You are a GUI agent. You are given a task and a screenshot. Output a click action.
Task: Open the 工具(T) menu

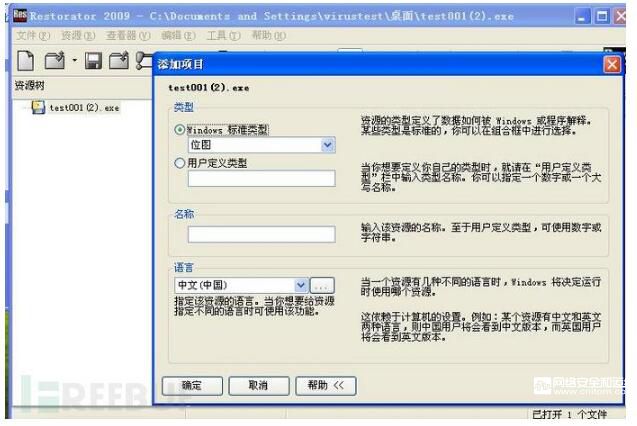pos(223,36)
